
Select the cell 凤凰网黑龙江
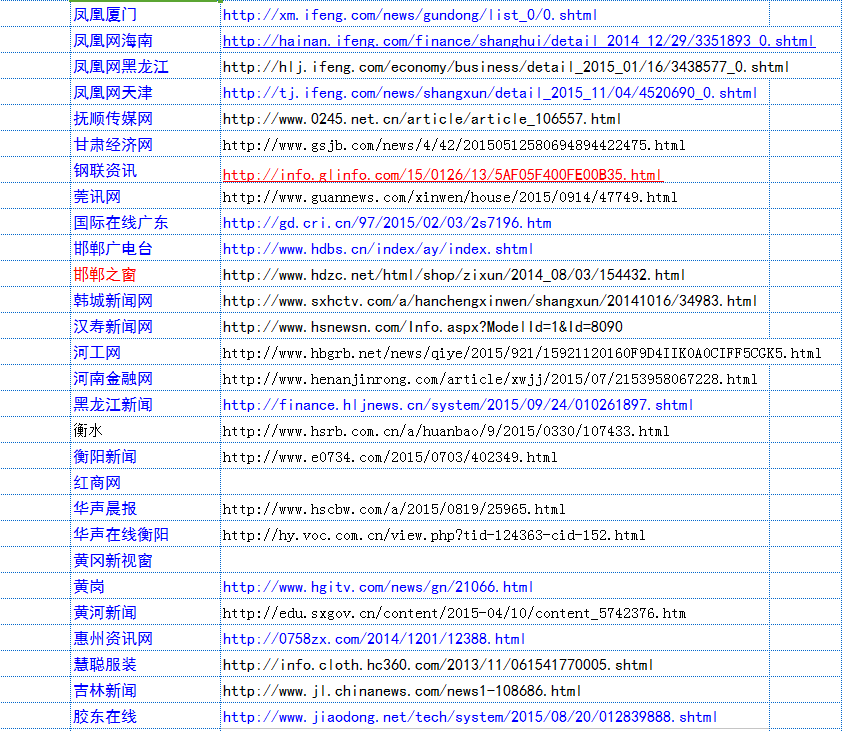coord(146,66)
